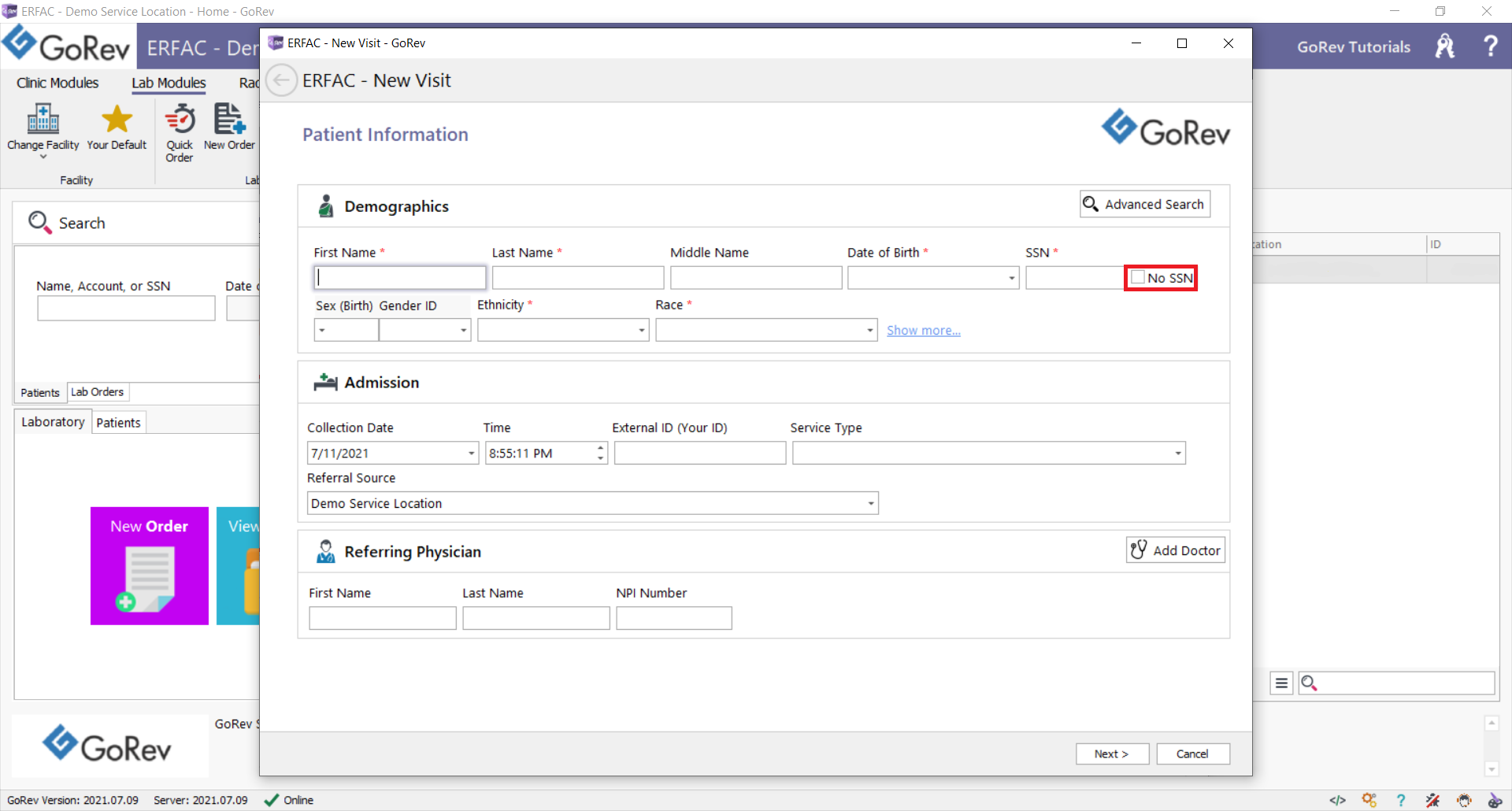Select Patients tab beside Laboratory

tap(118, 423)
